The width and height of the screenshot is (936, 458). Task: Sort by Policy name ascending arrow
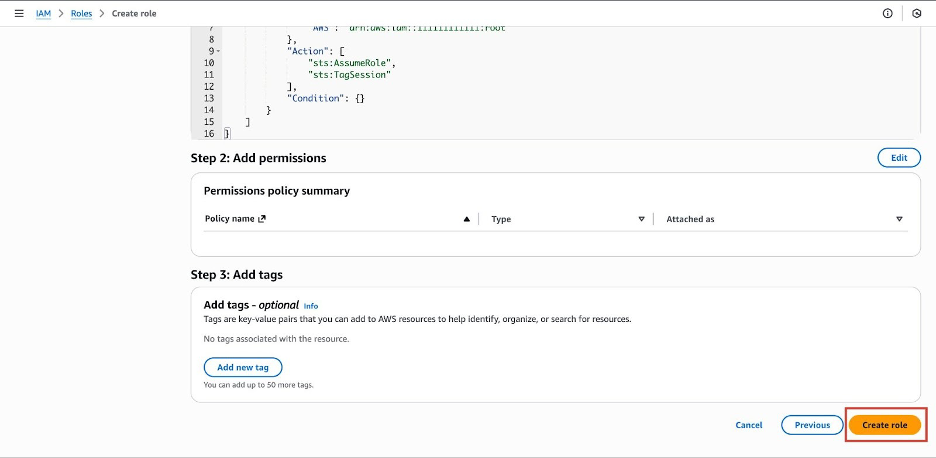[x=466, y=219]
